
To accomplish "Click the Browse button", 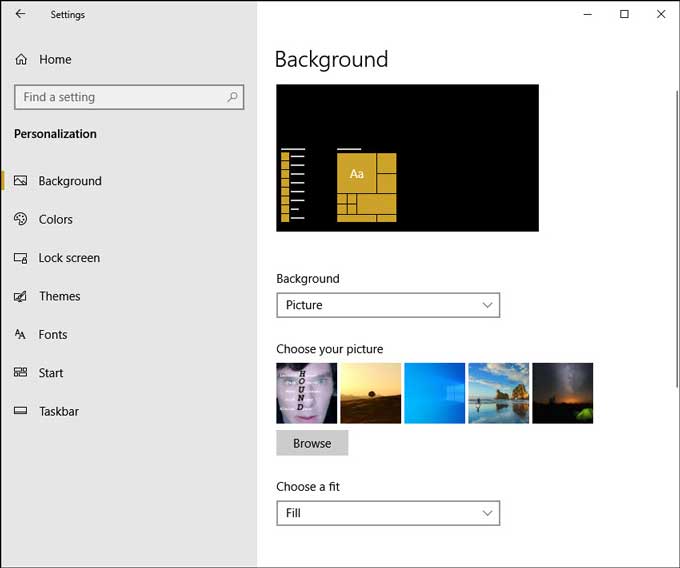I will 312,443.
